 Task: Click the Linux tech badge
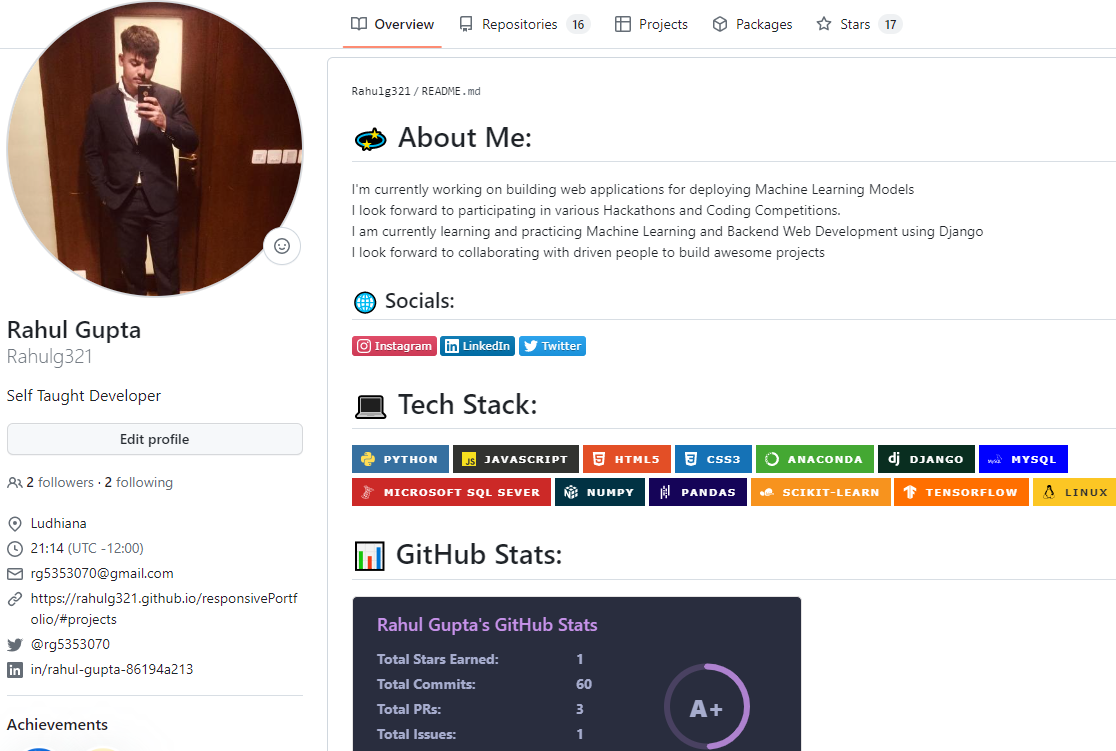1075,492
